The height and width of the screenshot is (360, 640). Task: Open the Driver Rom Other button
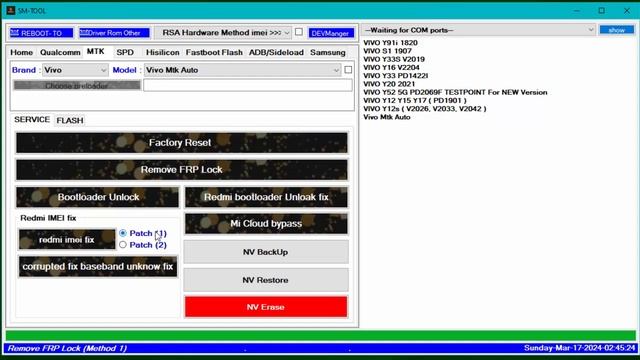tap(114, 33)
